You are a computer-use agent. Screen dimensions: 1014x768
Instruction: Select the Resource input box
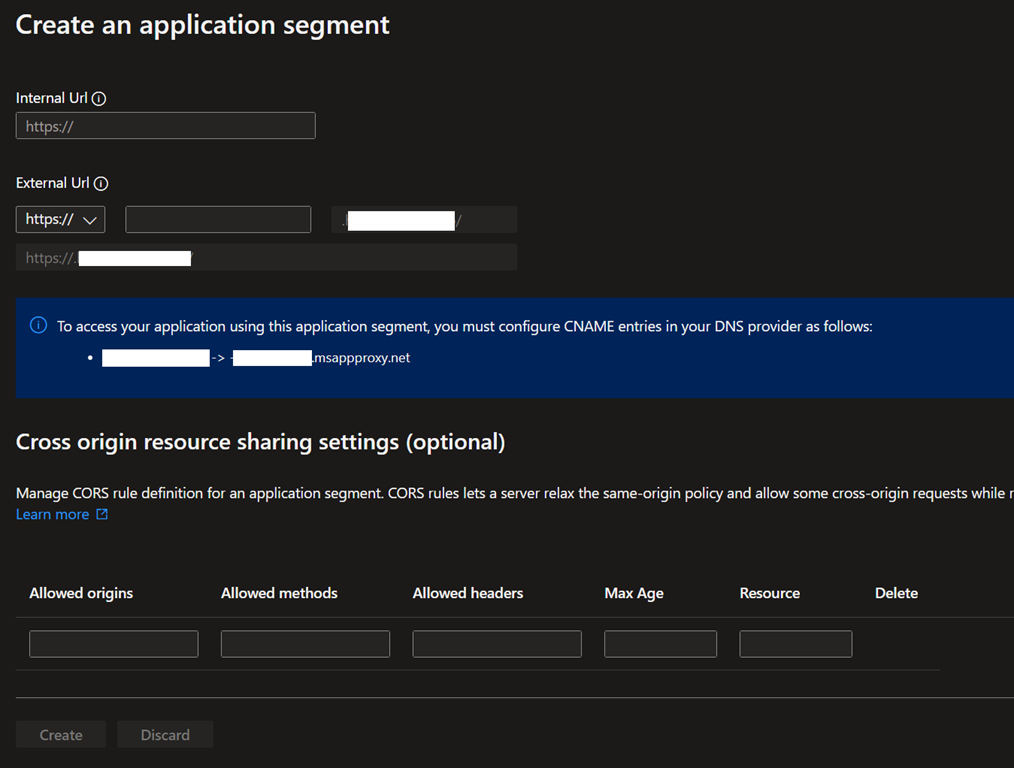coord(795,644)
